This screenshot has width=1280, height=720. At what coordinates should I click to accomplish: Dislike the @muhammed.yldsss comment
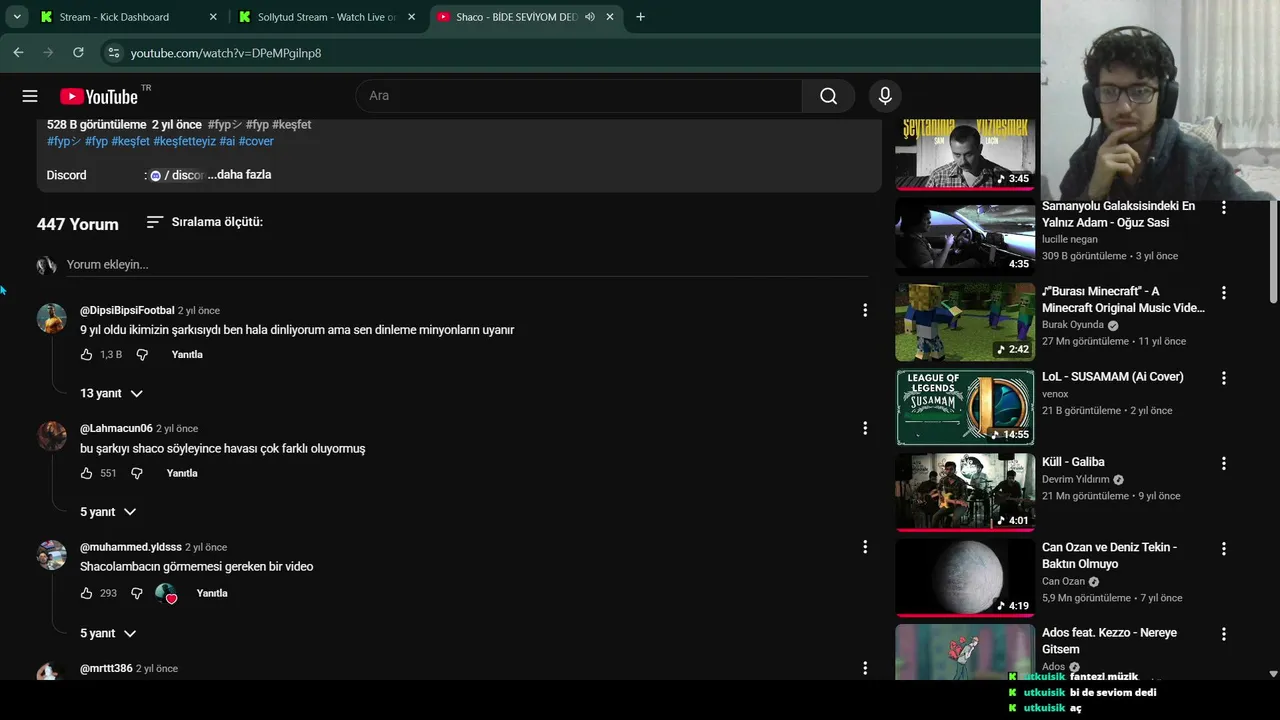pyautogui.click(x=137, y=593)
